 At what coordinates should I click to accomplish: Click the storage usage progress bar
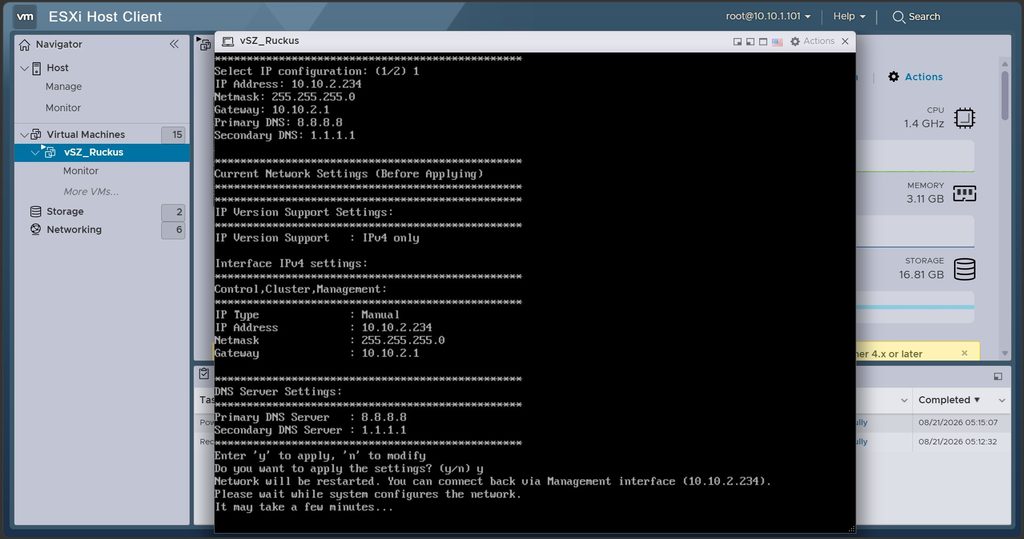[915, 306]
